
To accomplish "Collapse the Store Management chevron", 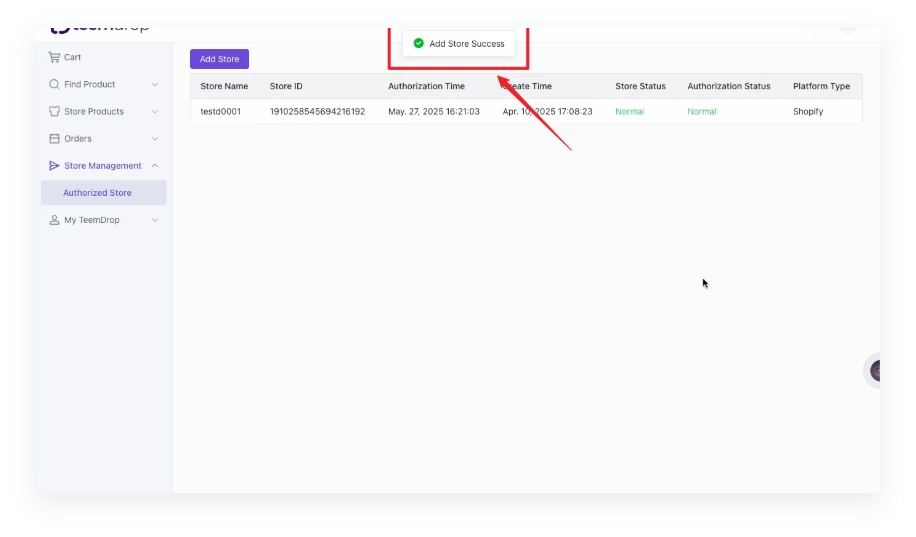I will click(155, 166).
